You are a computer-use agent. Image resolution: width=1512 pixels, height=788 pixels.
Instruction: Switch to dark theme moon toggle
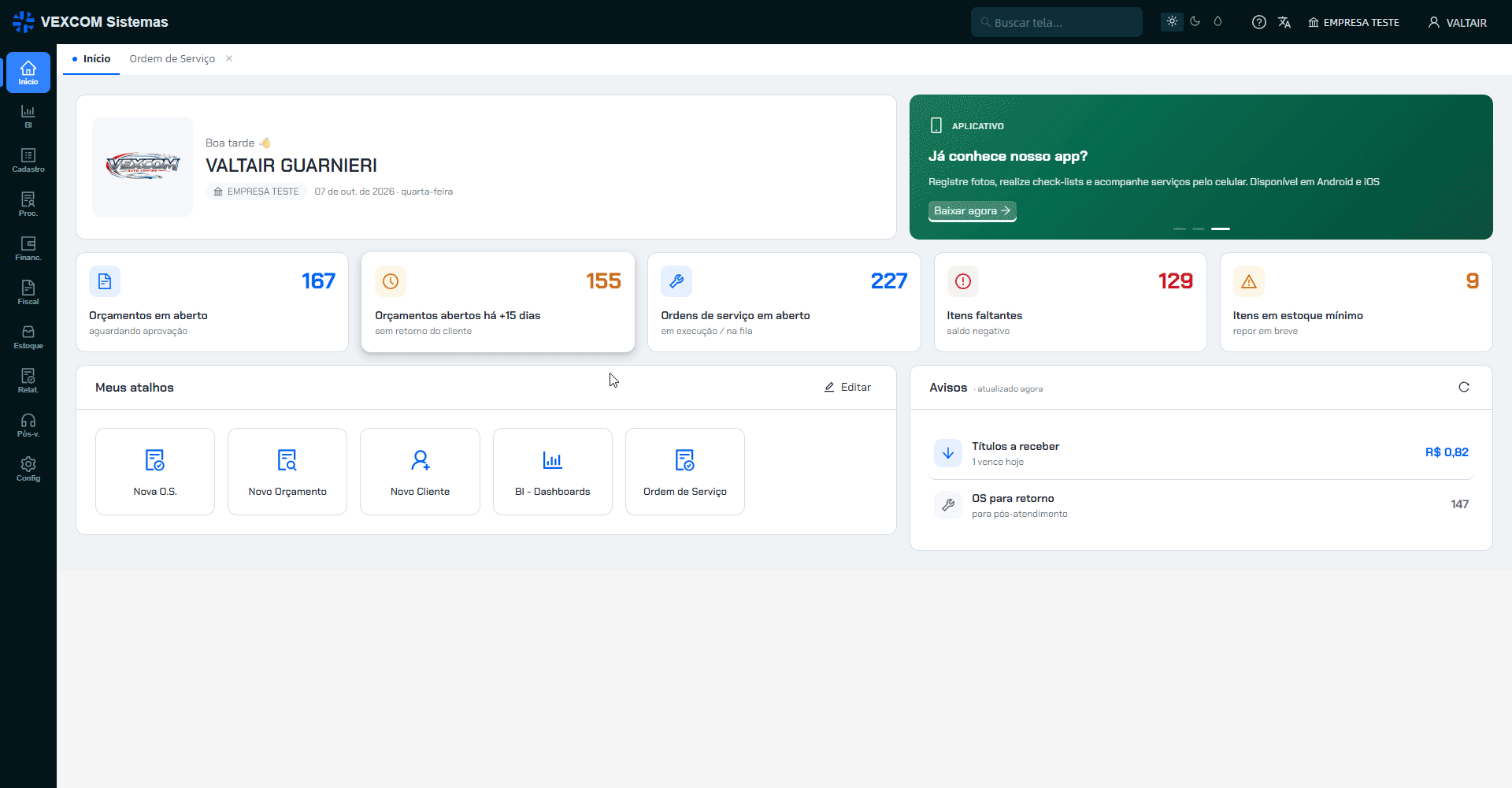click(1195, 21)
